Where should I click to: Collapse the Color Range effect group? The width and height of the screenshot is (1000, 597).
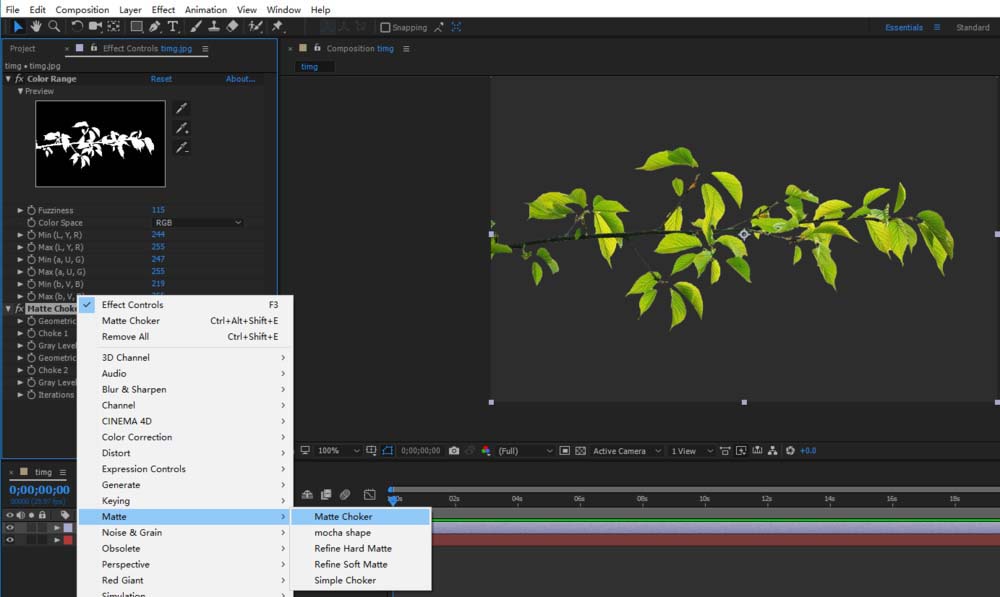click(9, 79)
